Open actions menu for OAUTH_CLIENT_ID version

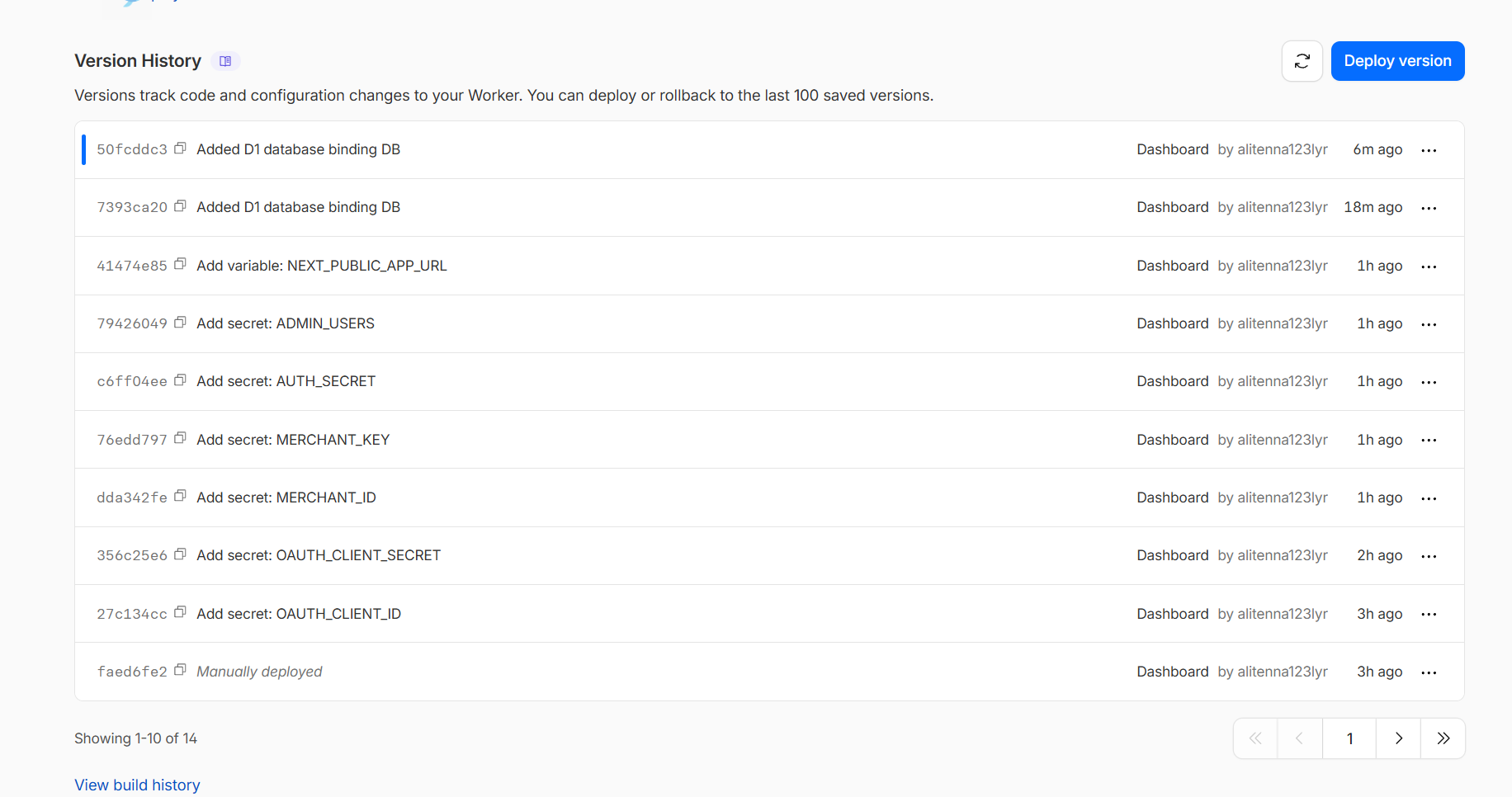point(1429,614)
